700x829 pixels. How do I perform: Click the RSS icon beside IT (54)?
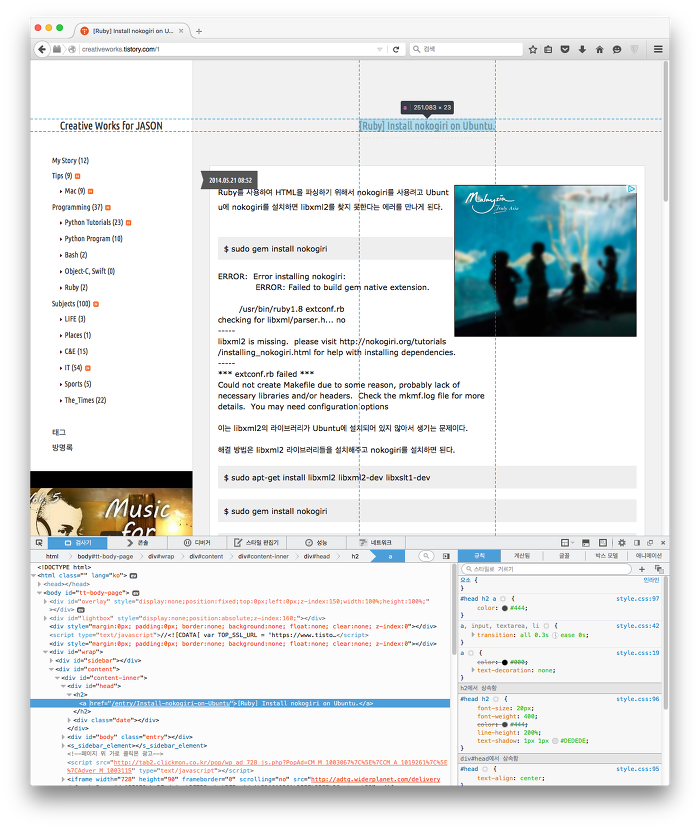(88, 368)
